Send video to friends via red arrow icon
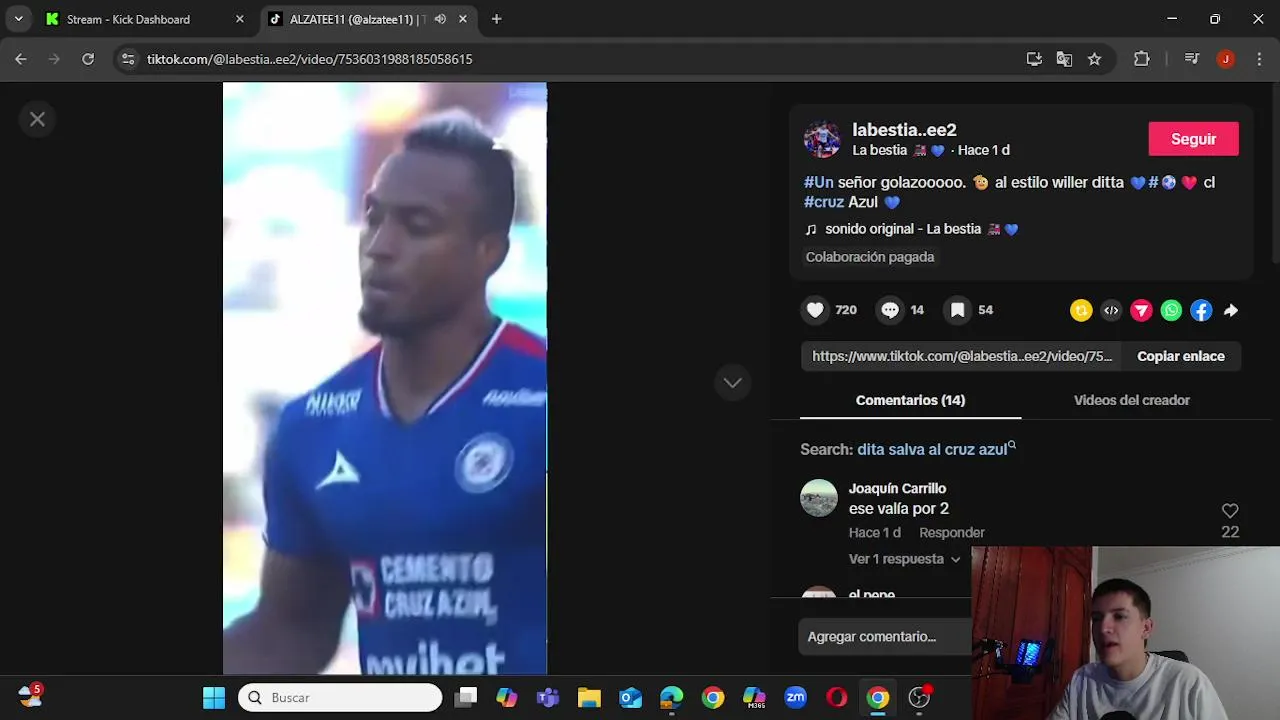Screen dimensions: 1280x720 pyautogui.click(x=1141, y=311)
